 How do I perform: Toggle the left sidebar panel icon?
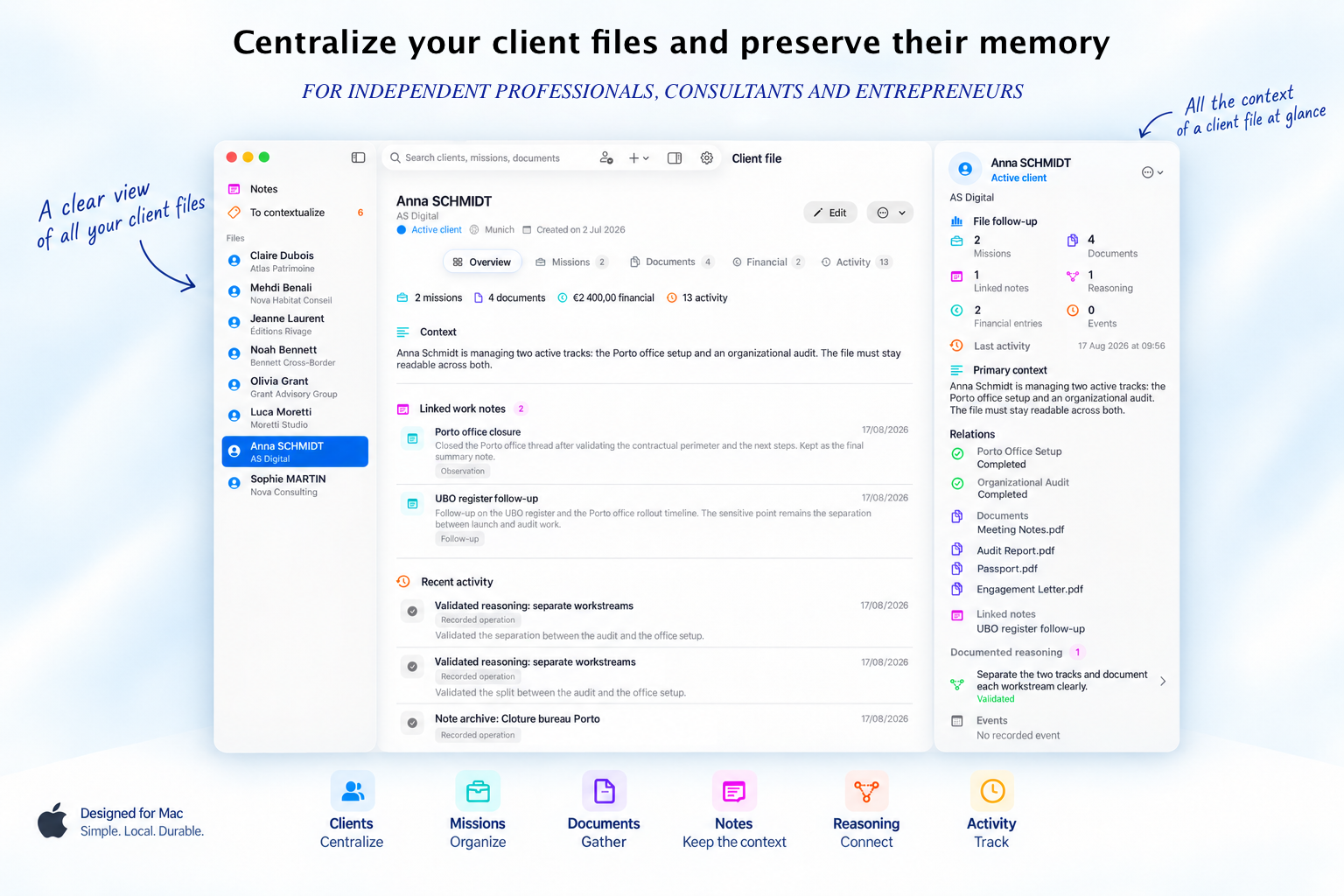[x=358, y=157]
